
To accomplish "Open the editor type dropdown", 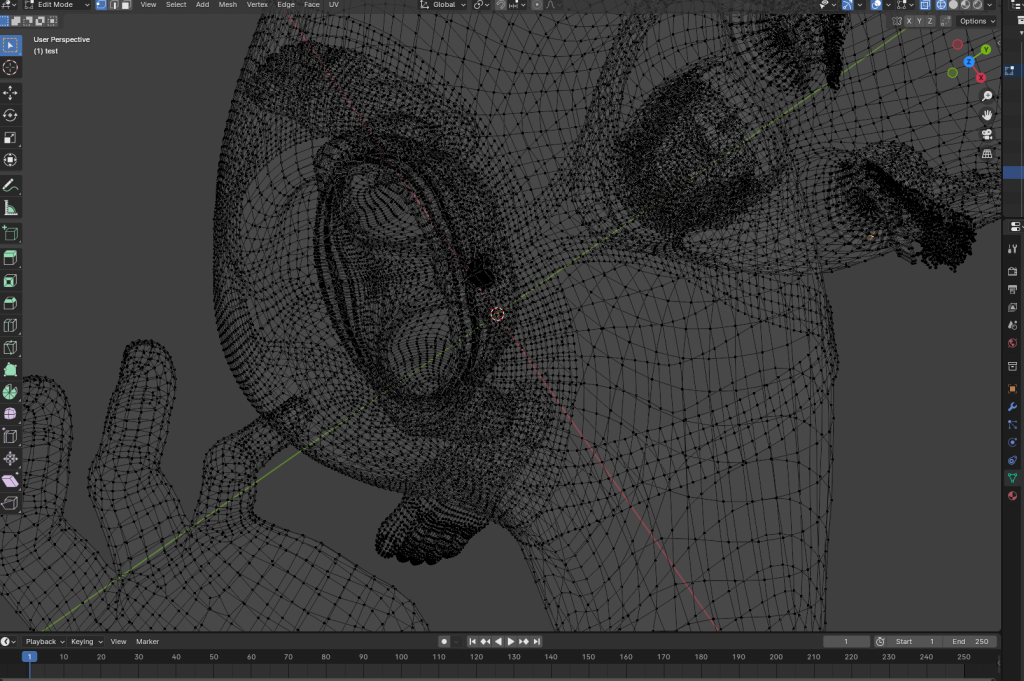I will (x=9, y=5).
